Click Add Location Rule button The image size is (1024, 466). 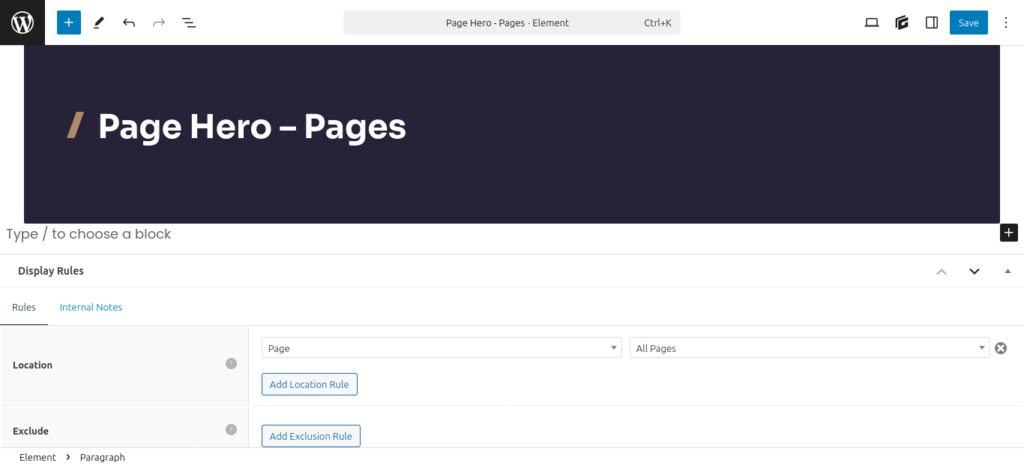[310, 384]
